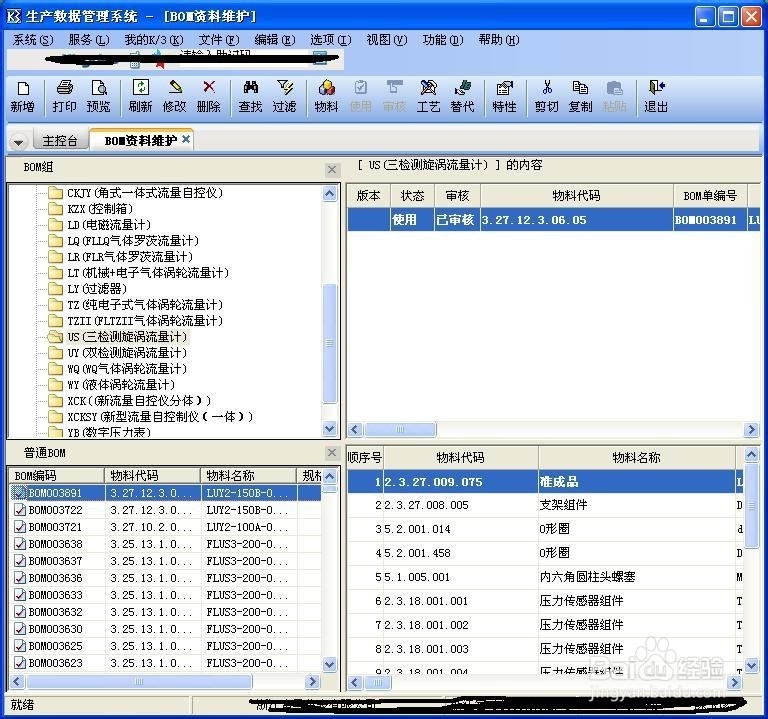Click the 审核 (Audit) toolbar icon
Screen dimensions: 768x719
(394, 96)
